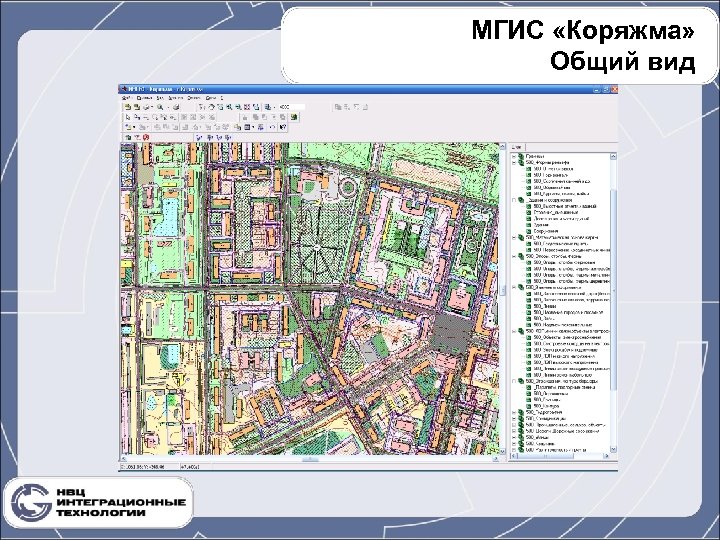The height and width of the screenshot is (540, 720).
Task: Click the red circular icon in the bottom toolbar row
Action: coord(146,138)
